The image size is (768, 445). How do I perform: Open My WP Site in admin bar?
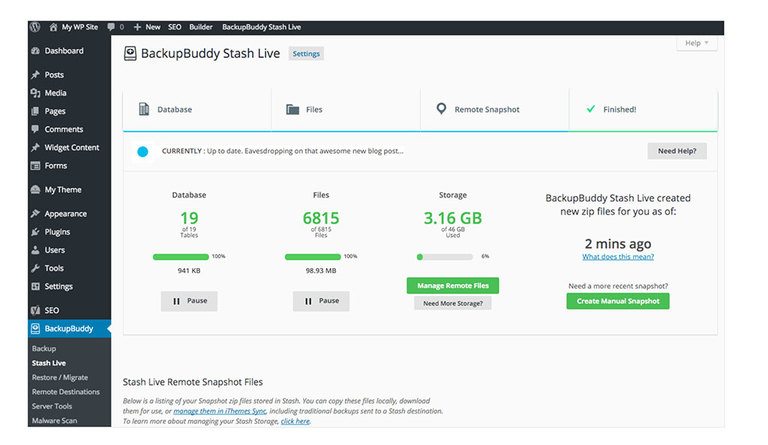(80, 27)
